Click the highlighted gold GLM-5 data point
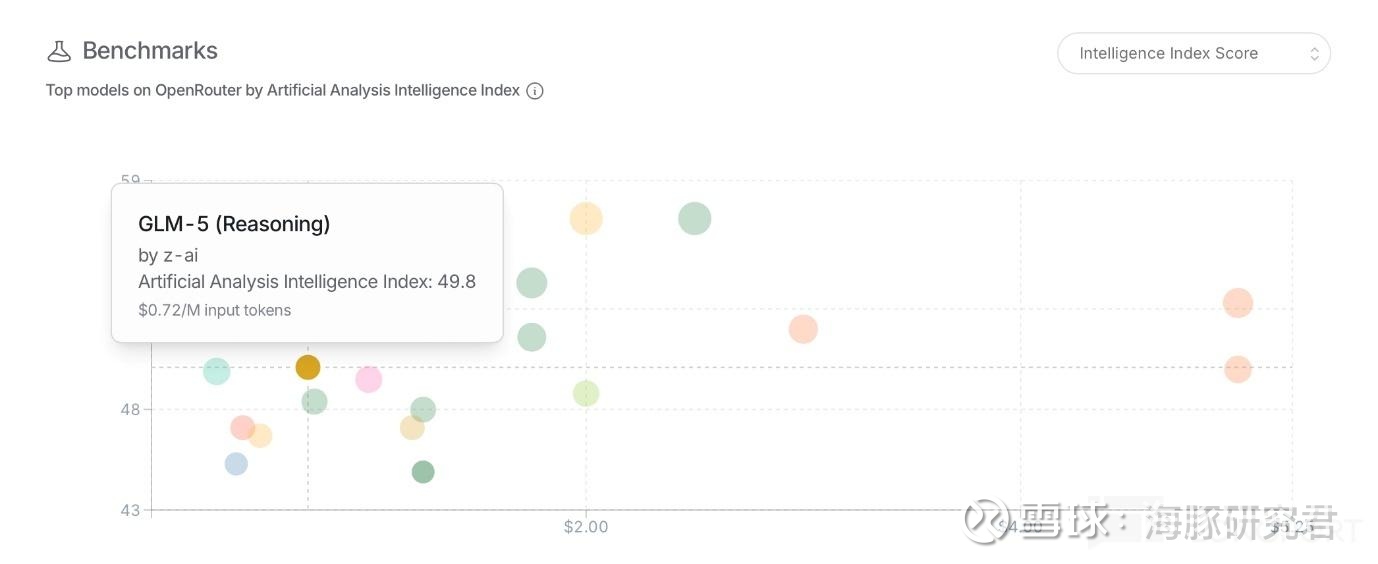This screenshot has height=564, width=1378. (308, 367)
